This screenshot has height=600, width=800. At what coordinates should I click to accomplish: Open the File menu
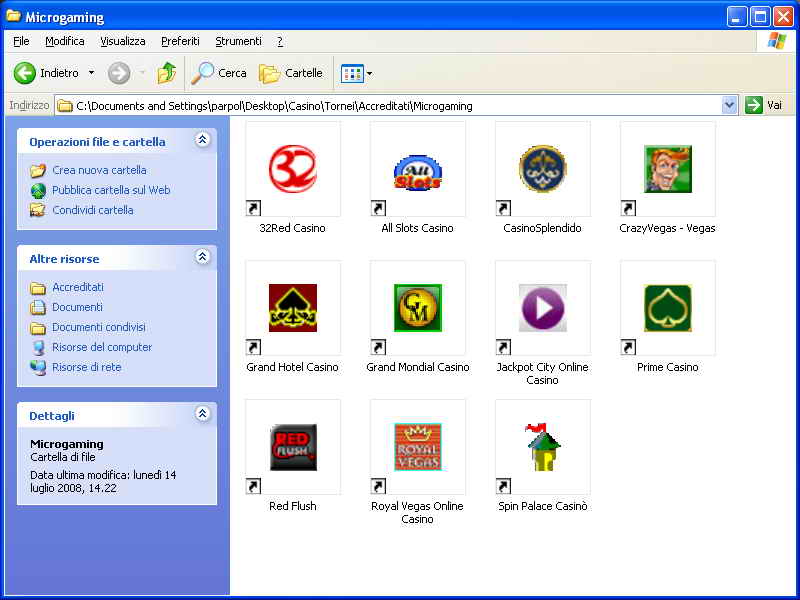click(21, 41)
